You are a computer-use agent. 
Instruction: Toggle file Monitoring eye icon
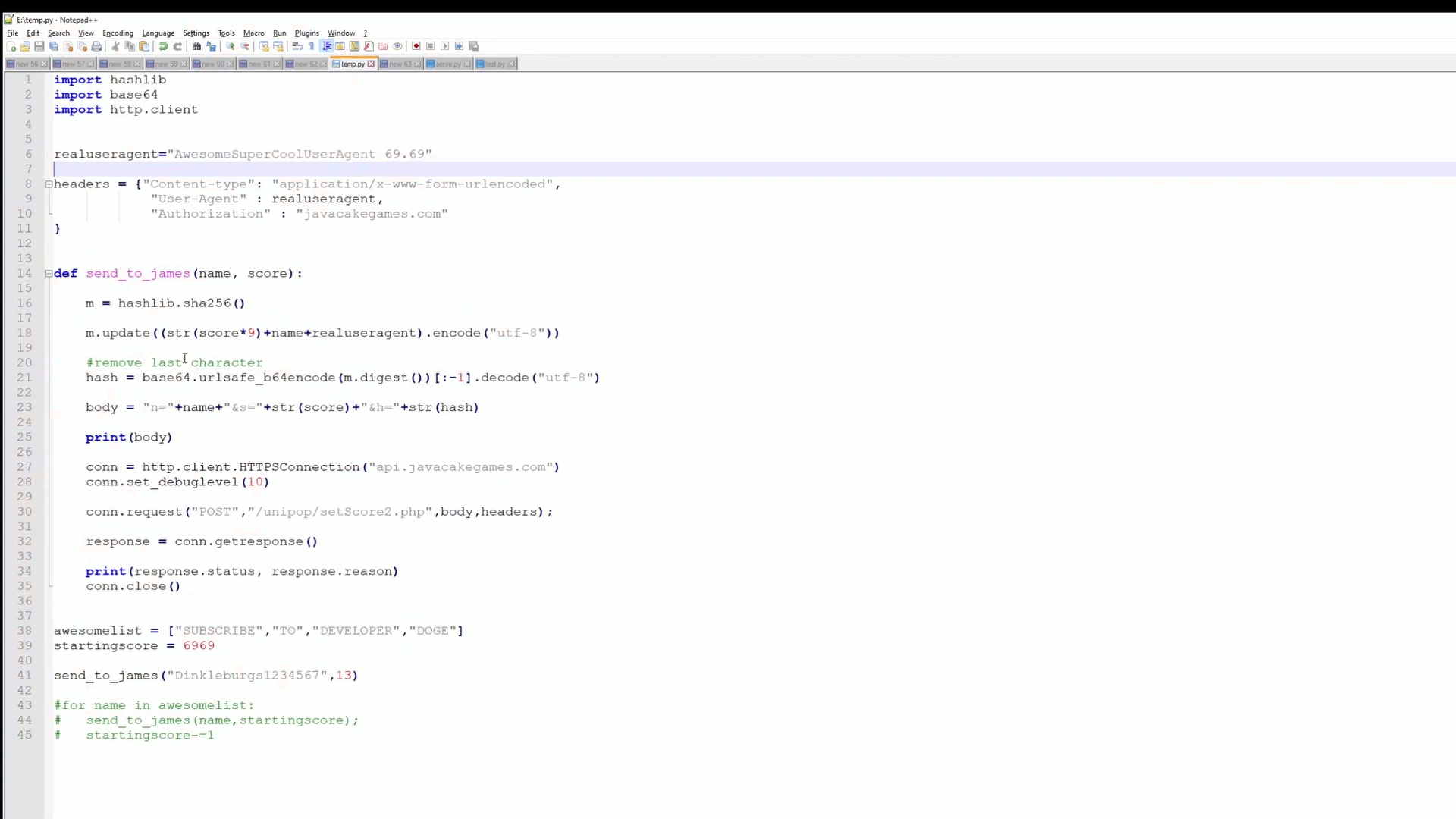click(397, 46)
